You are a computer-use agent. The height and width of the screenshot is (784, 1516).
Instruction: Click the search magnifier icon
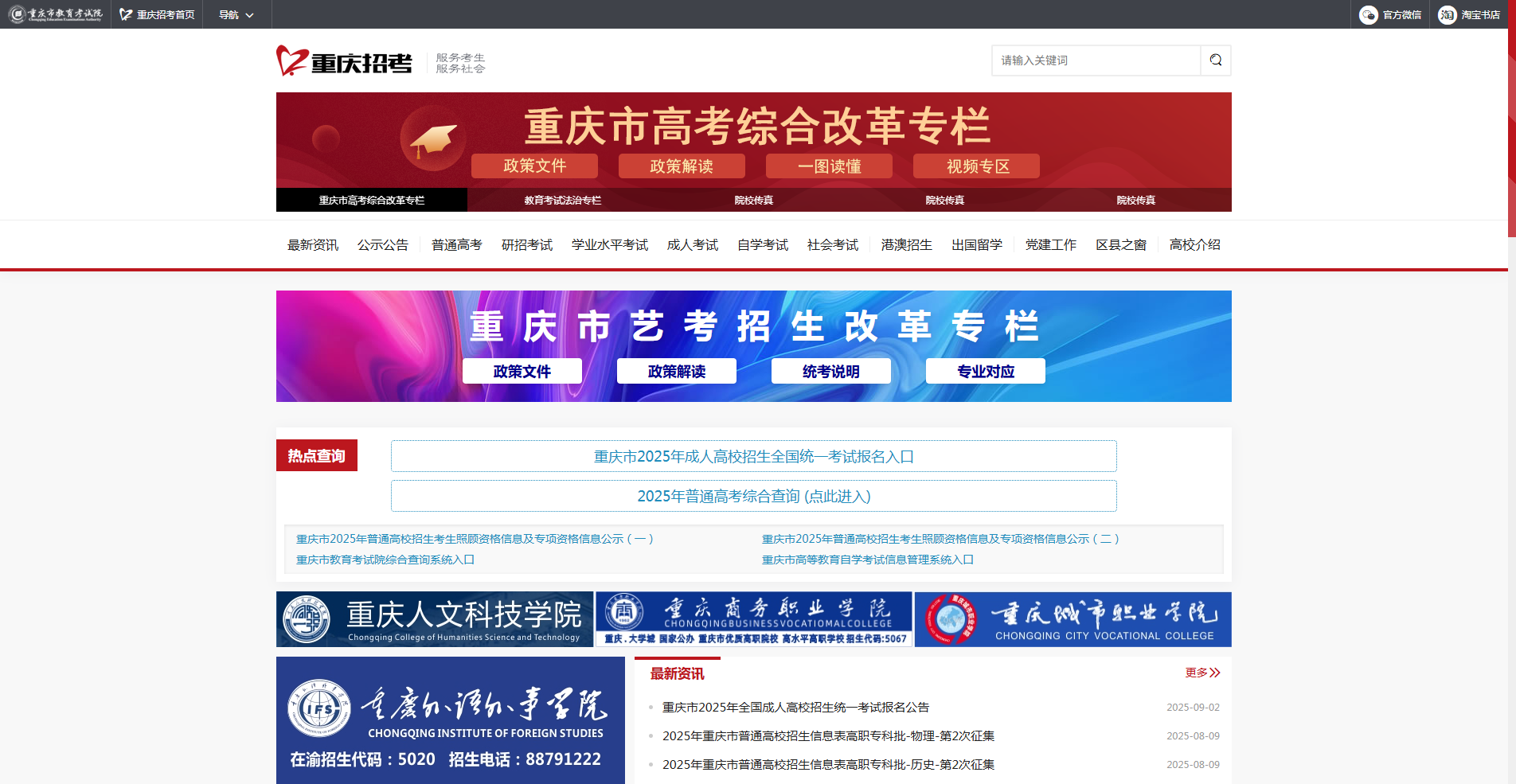point(1215,60)
